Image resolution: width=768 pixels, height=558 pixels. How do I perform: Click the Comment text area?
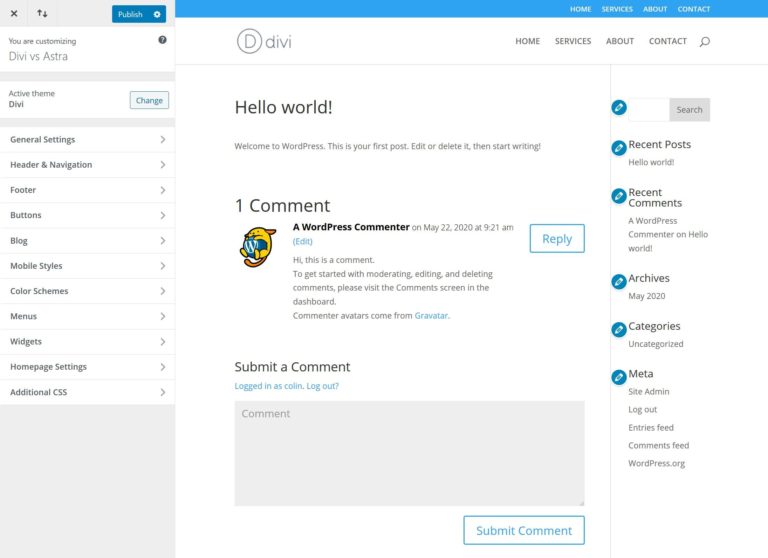409,453
